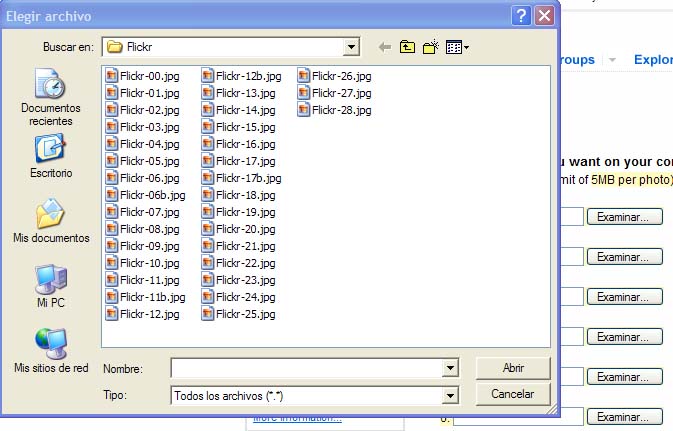Click the help question mark button
This screenshot has height=431, width=673.
(x=521, y=16)
